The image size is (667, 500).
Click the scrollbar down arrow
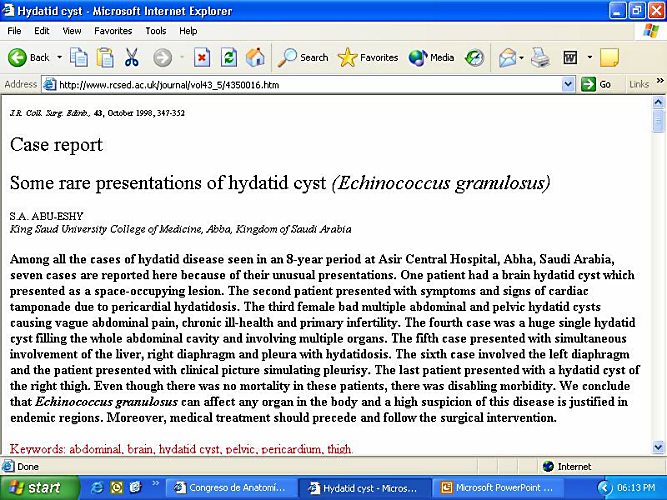pyautogui.click(x=658, y=447)
